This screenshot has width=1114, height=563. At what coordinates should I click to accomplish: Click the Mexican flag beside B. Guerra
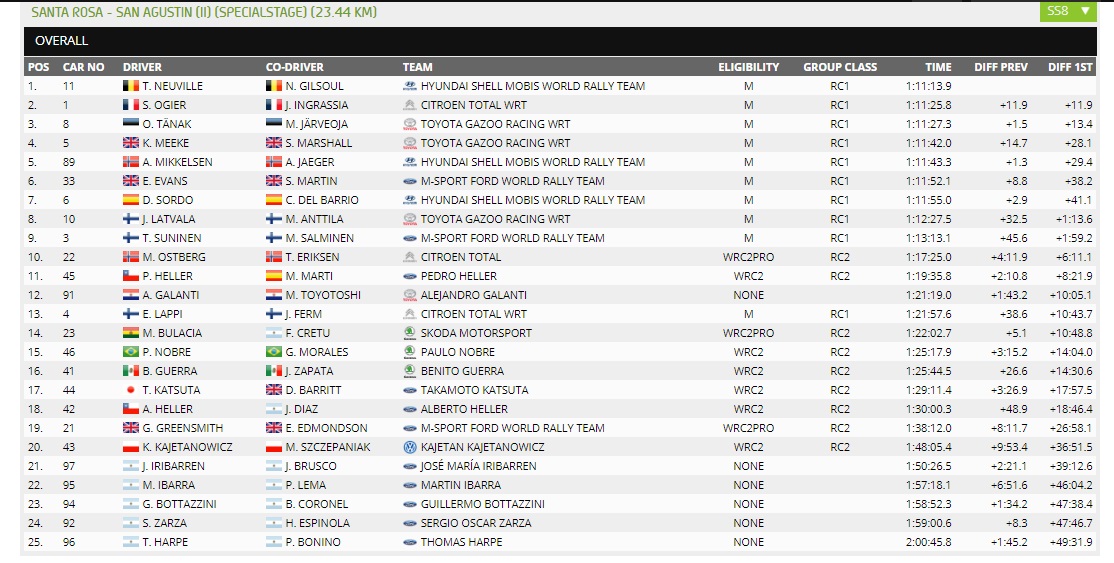(x=131, y=371)
